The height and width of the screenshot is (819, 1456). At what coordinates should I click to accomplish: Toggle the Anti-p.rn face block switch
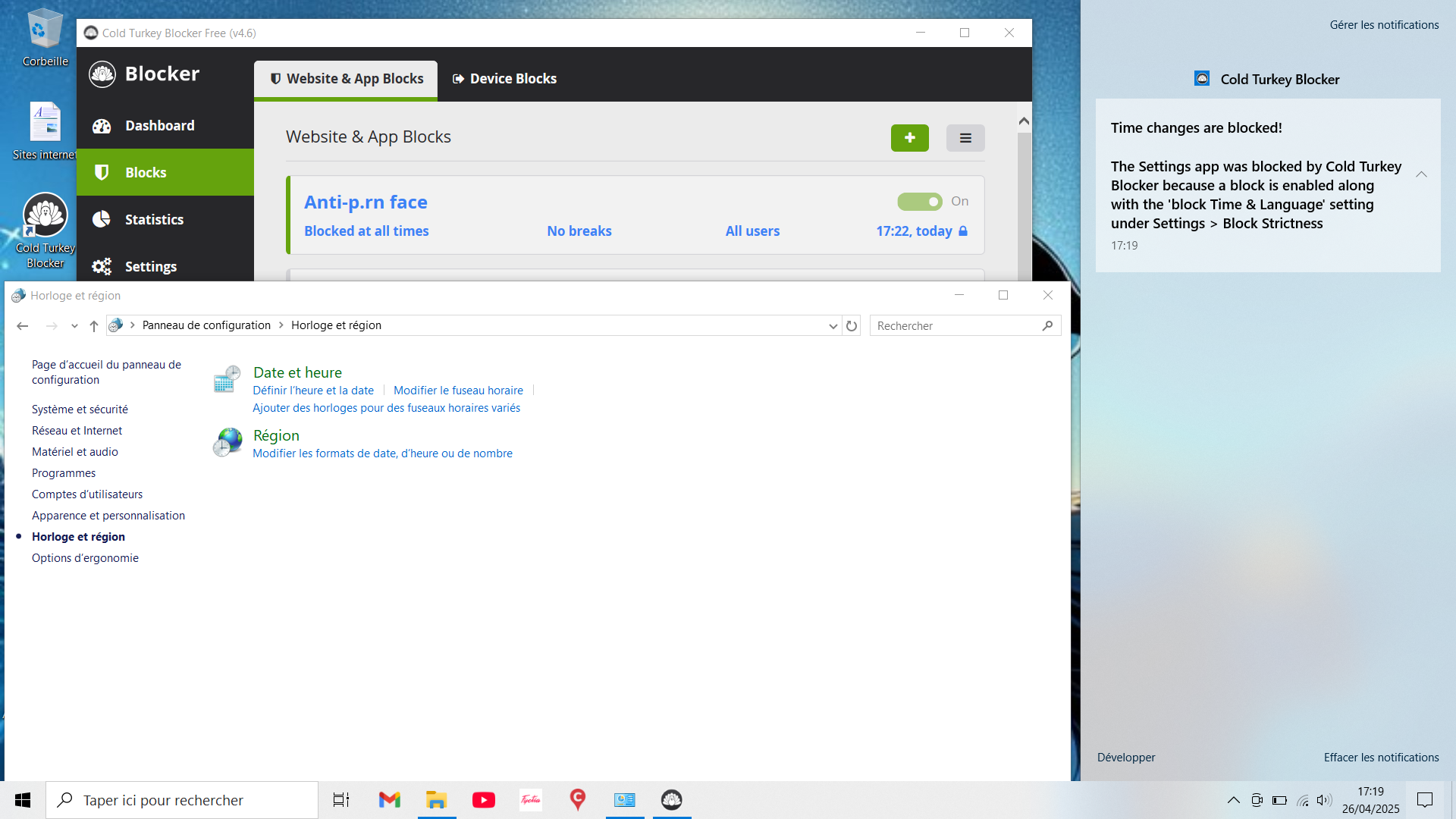click(920, 202)
